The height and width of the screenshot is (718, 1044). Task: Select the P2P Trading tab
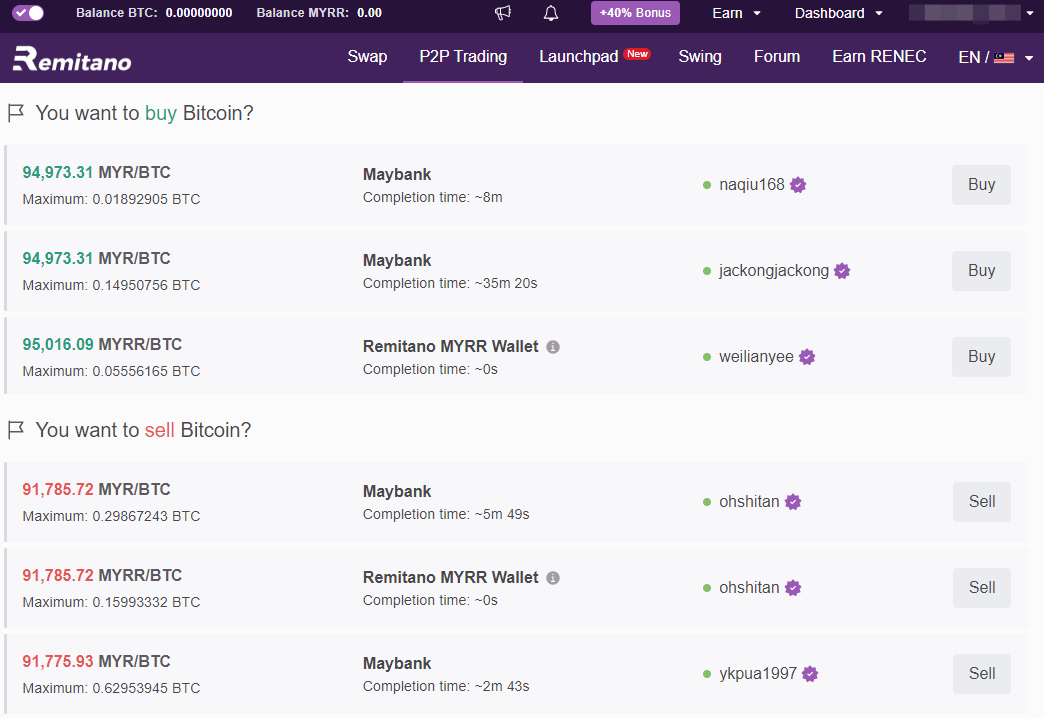463,57
